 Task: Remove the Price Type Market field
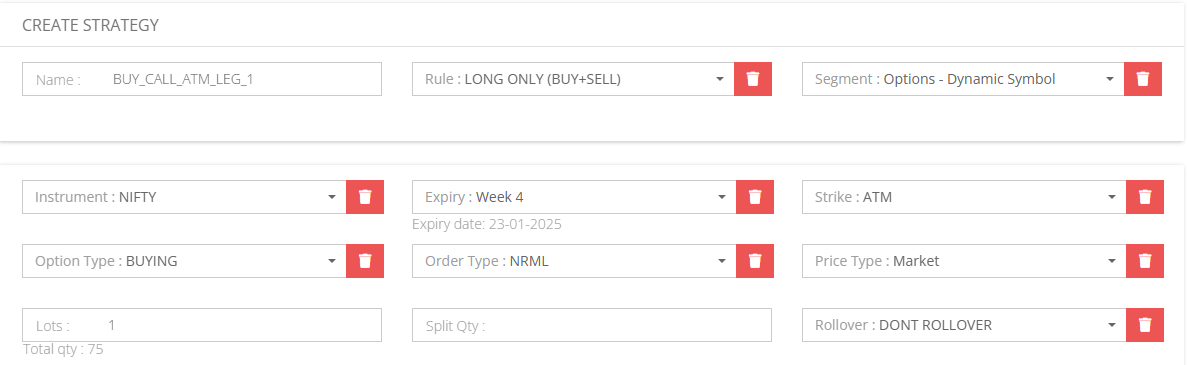[1145, 260]
